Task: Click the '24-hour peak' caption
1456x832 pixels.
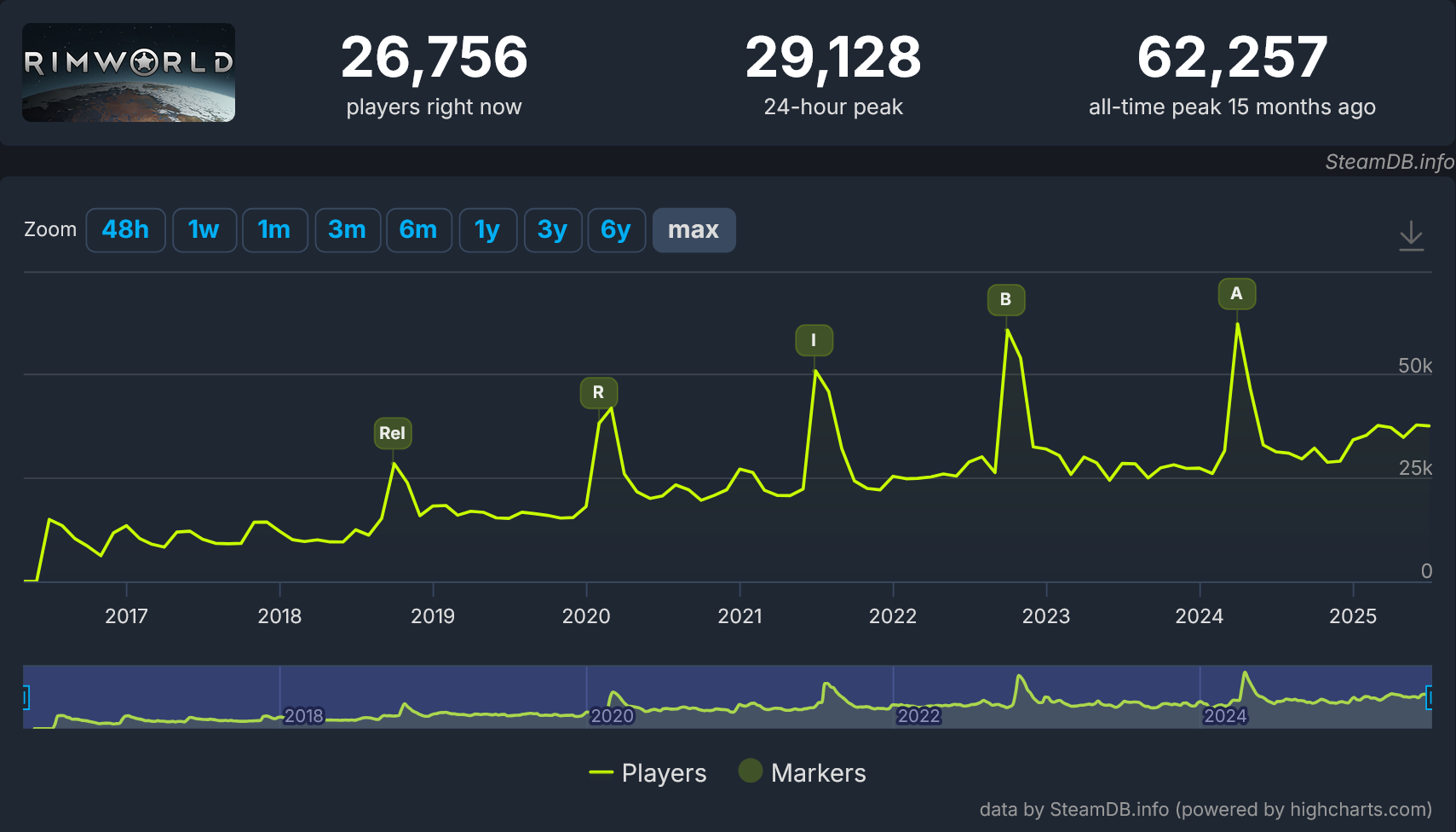Action: click(x=833, y=107)
